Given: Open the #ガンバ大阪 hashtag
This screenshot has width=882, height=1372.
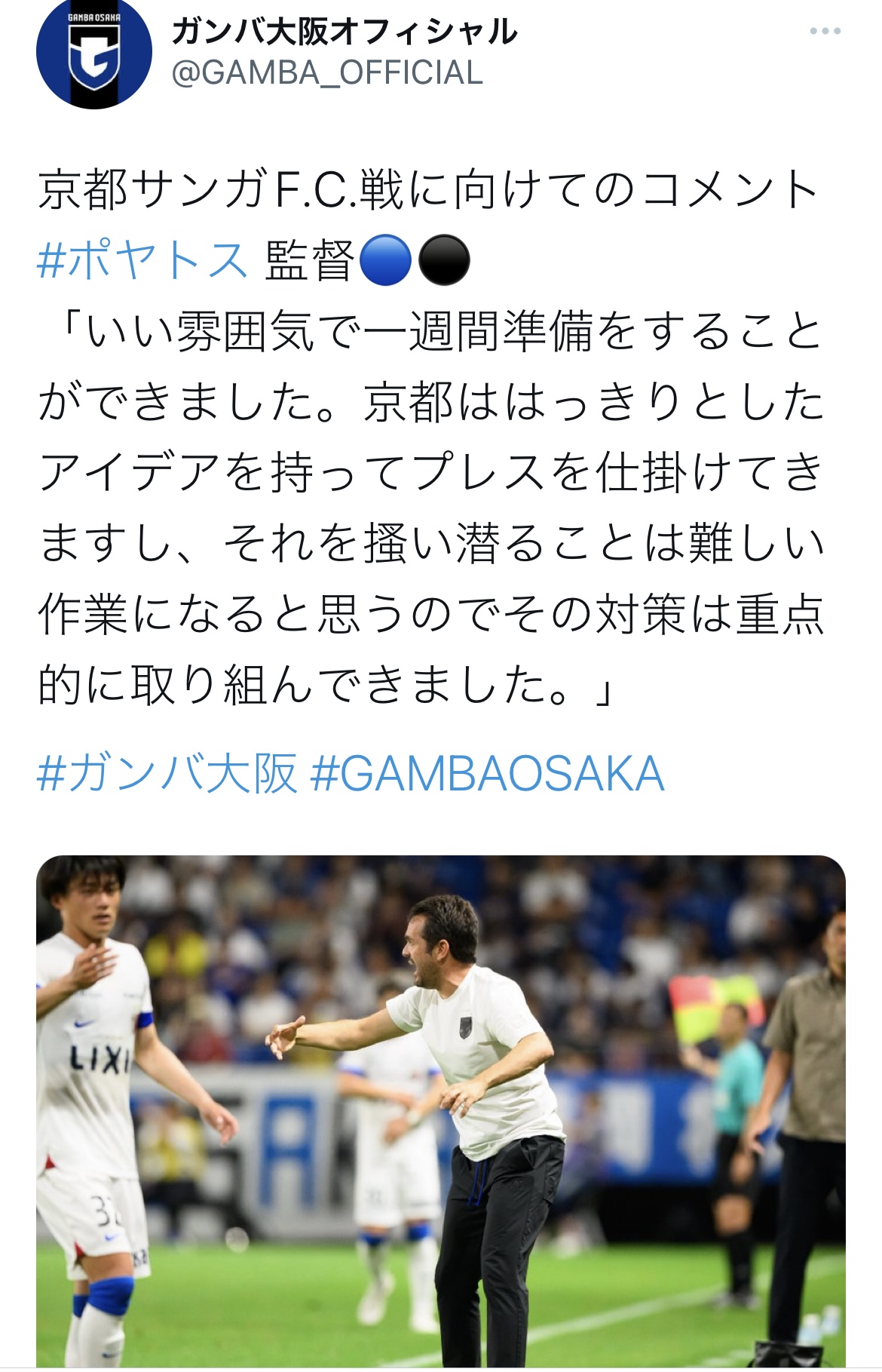Looking at the screenshot, I should pos(167,774).
